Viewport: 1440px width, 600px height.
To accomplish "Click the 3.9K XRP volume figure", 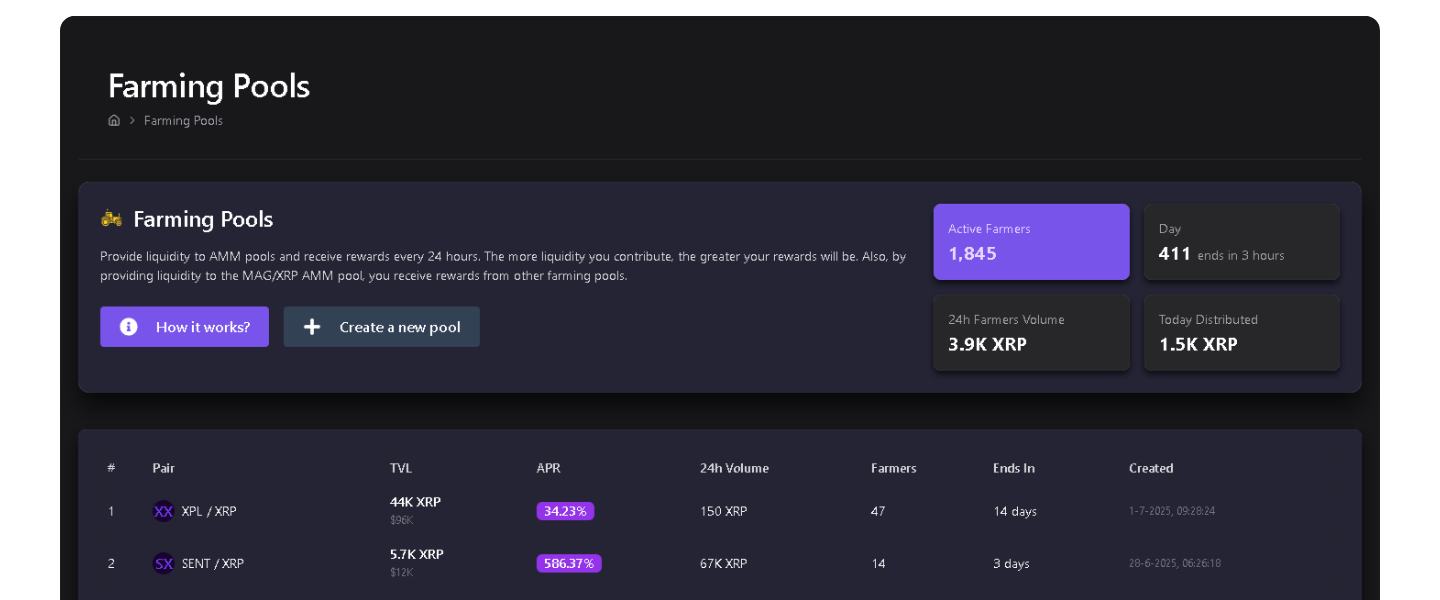I will (987, 344).
